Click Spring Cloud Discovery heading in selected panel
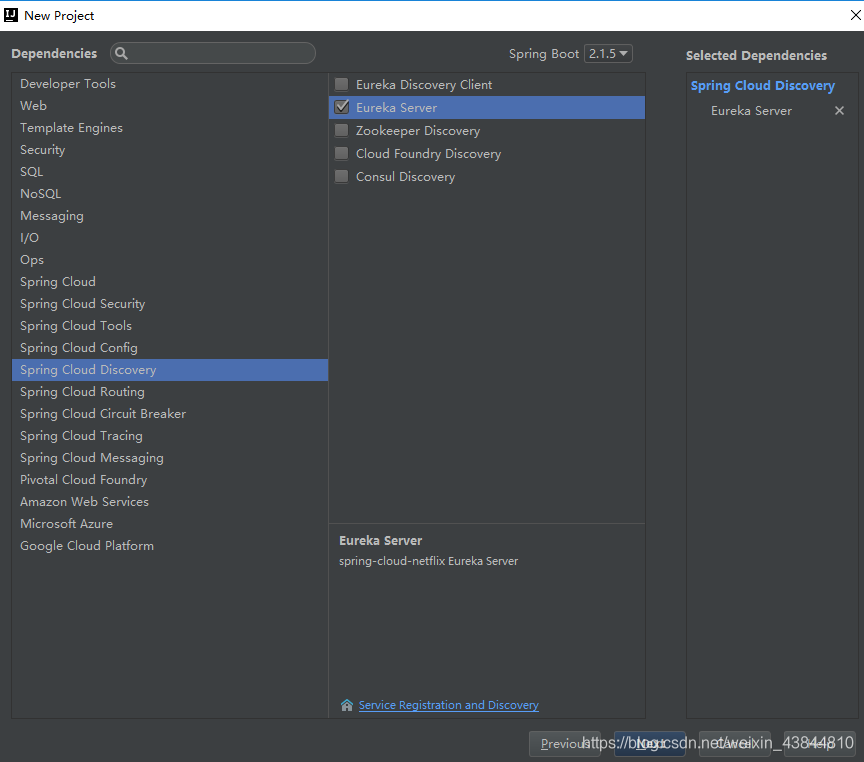Viewport: 864px width, 762px height. [x=763, y=86]
